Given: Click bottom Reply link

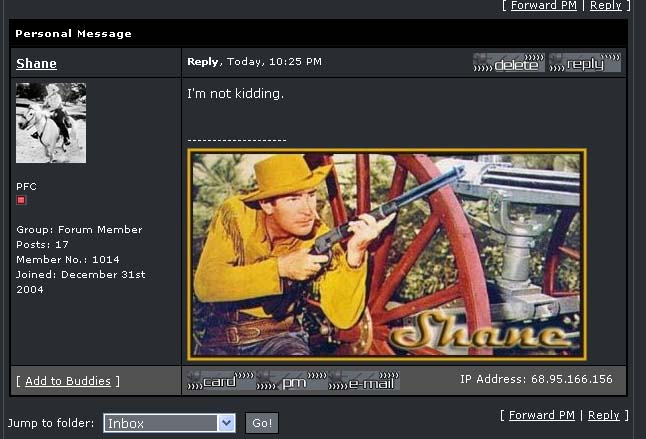Looking at the screenshot, I should coord(604,415).
